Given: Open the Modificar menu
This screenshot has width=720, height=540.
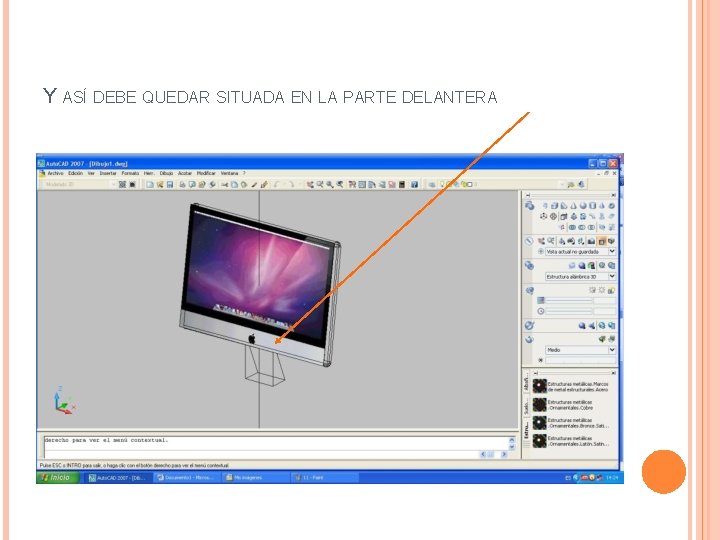Looking at the screenshot, I should coord(206,173).
